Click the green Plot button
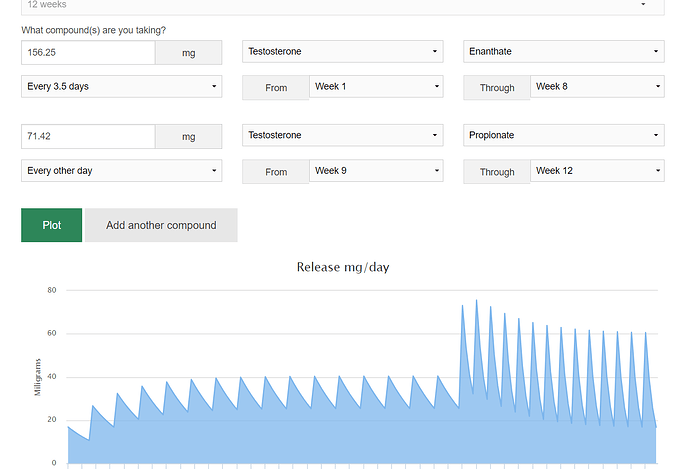 point(51,225)
